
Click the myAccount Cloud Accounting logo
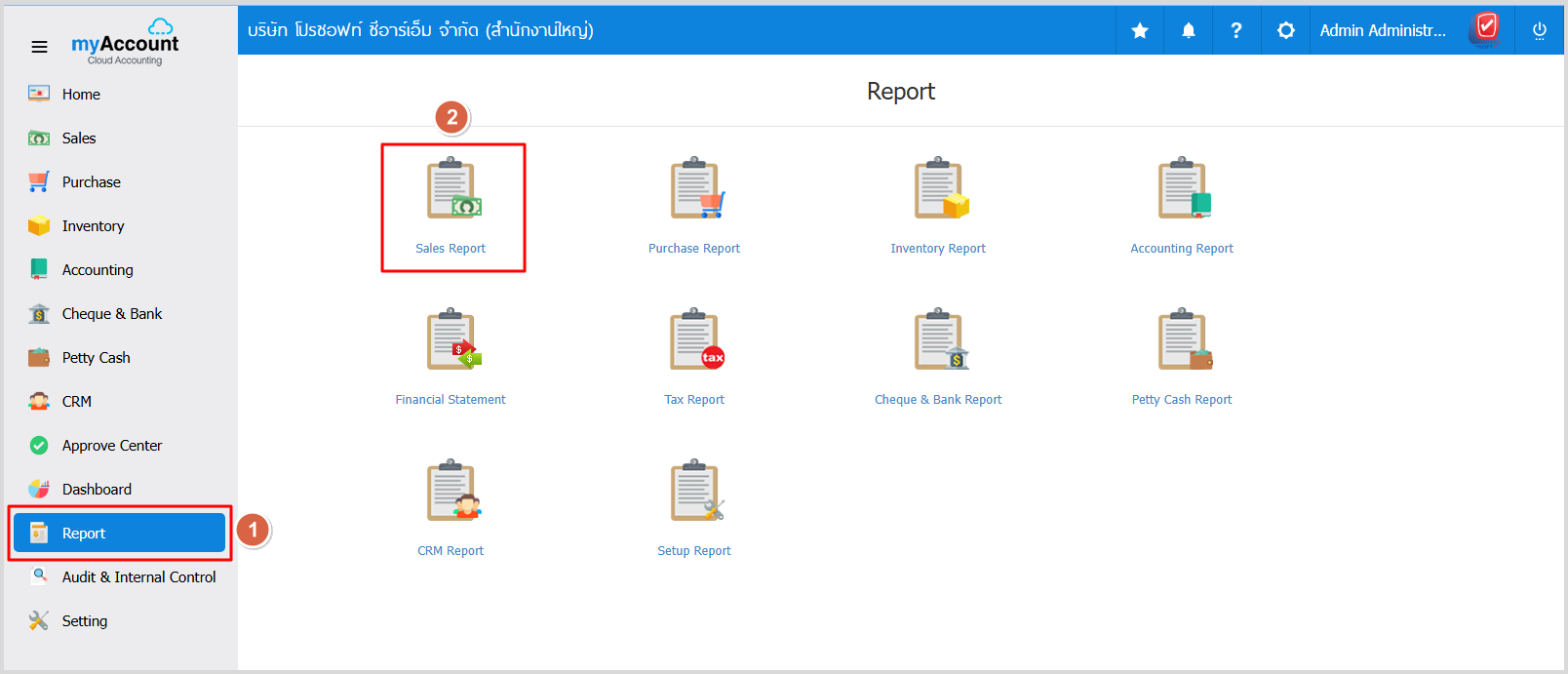(125, 46)
